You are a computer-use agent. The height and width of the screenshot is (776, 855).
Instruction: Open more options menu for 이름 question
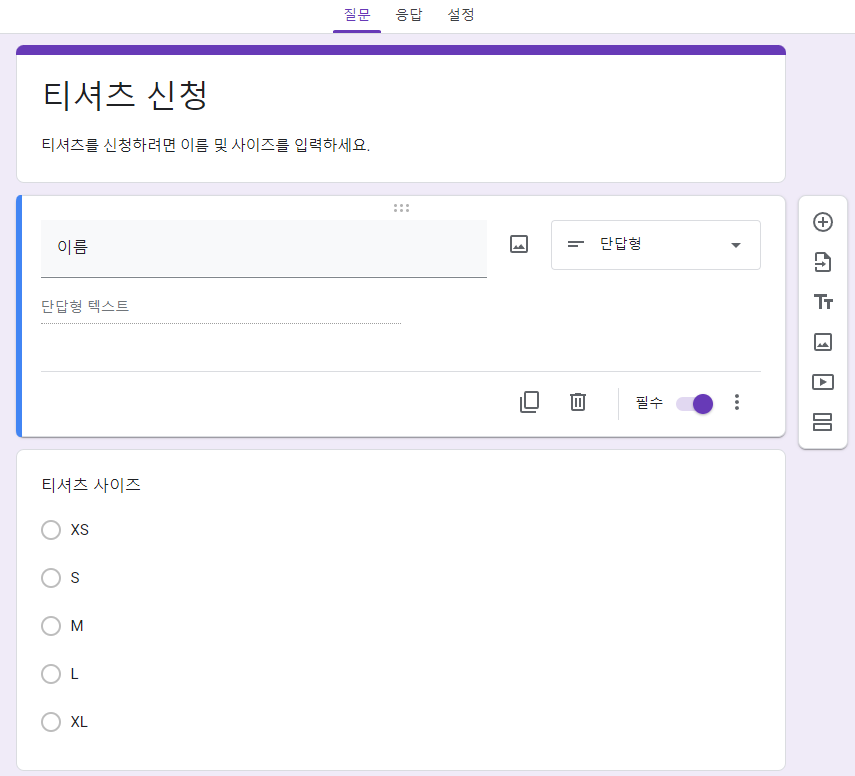(x=737, y=402)
